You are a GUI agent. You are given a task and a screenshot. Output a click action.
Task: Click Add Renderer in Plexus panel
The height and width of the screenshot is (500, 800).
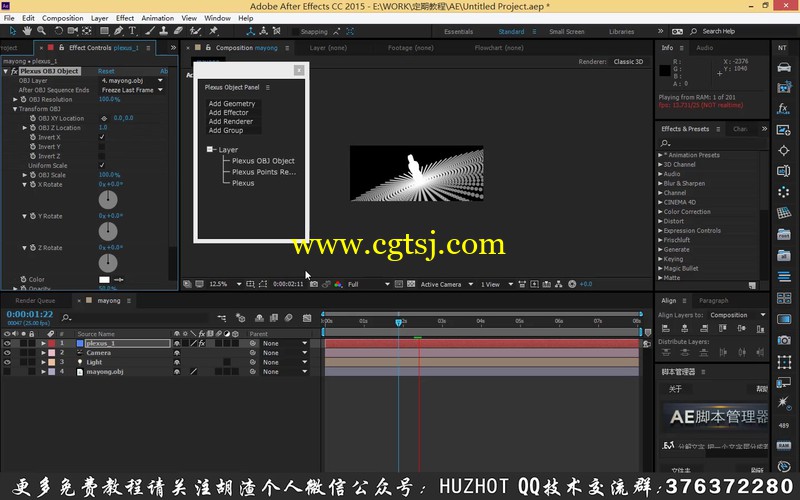click(x=231, y=121)
